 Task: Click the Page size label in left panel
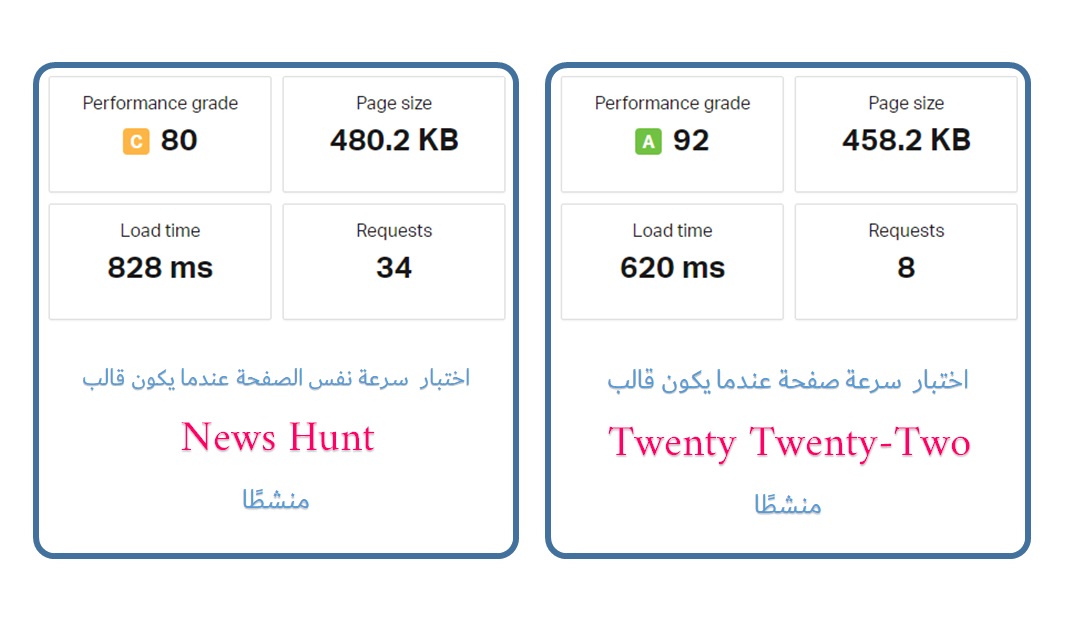click(x=394, y=103)
